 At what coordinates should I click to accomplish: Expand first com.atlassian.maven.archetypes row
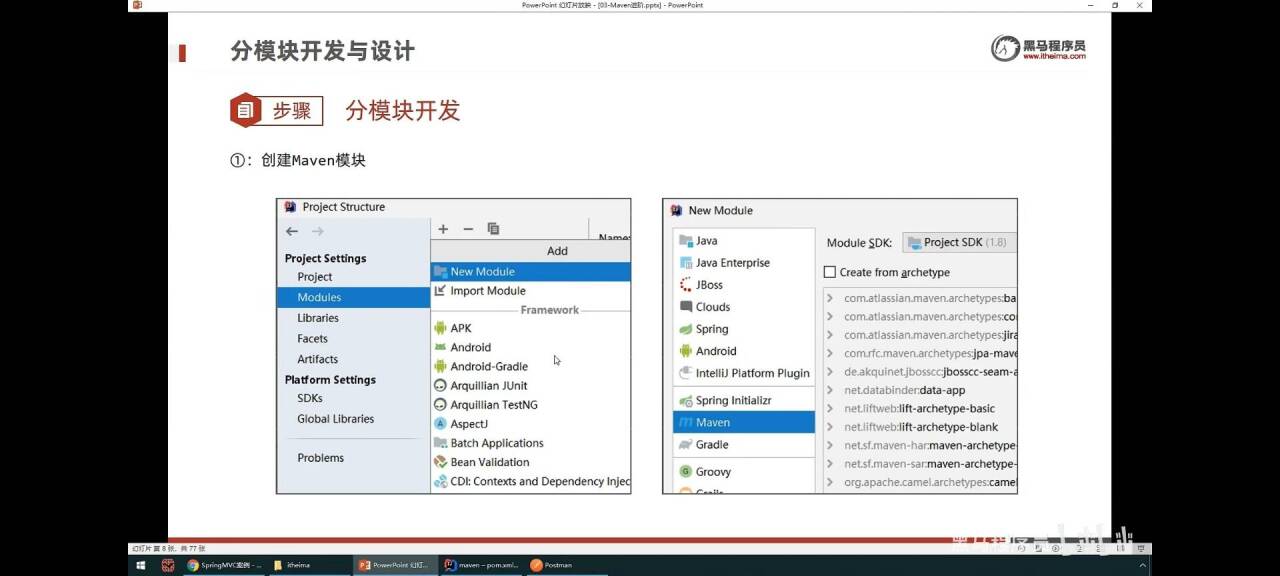click(x=830, y=298)
